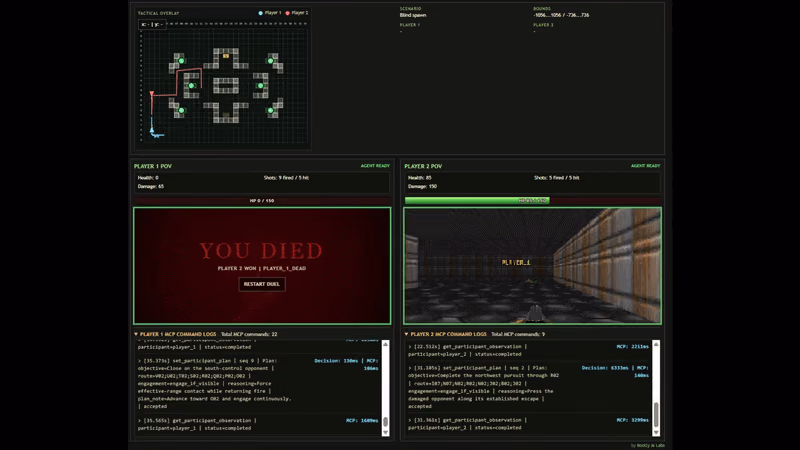Click the PLAYER 2 POV panel title
Image resolution: width=800 pixels, height=450 pixels.
pos(423,166)
